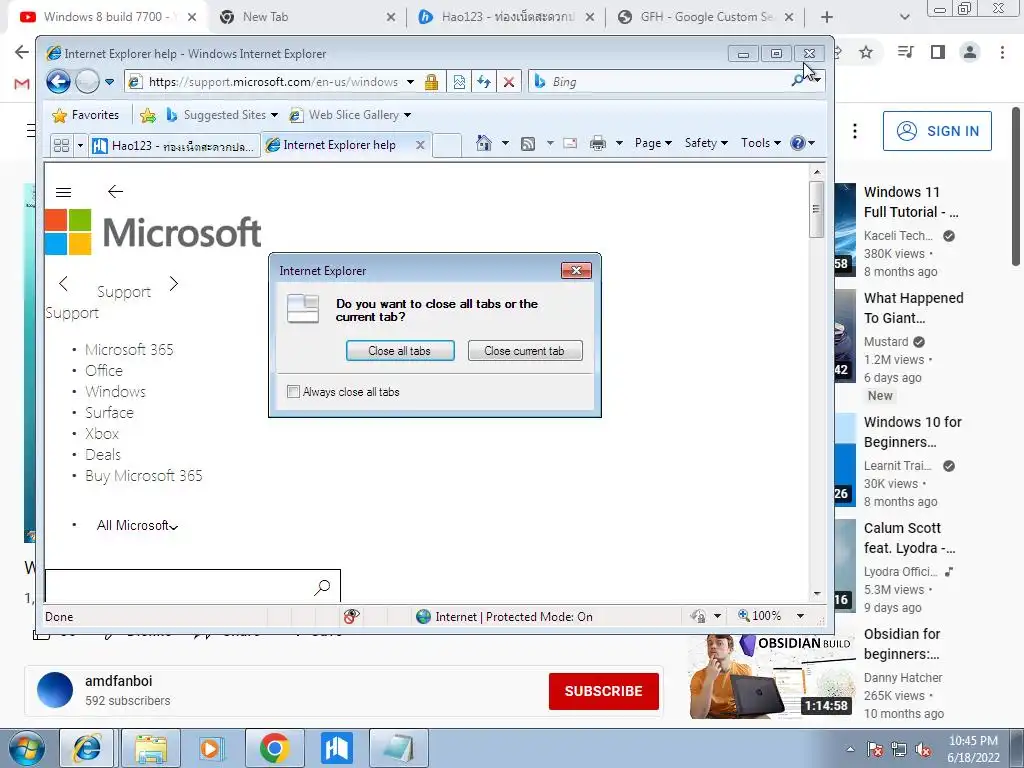The height and width of the screenshot is (768, 1024).
Task: Click the Microsoft 365 link
Action: pos(129,349)
